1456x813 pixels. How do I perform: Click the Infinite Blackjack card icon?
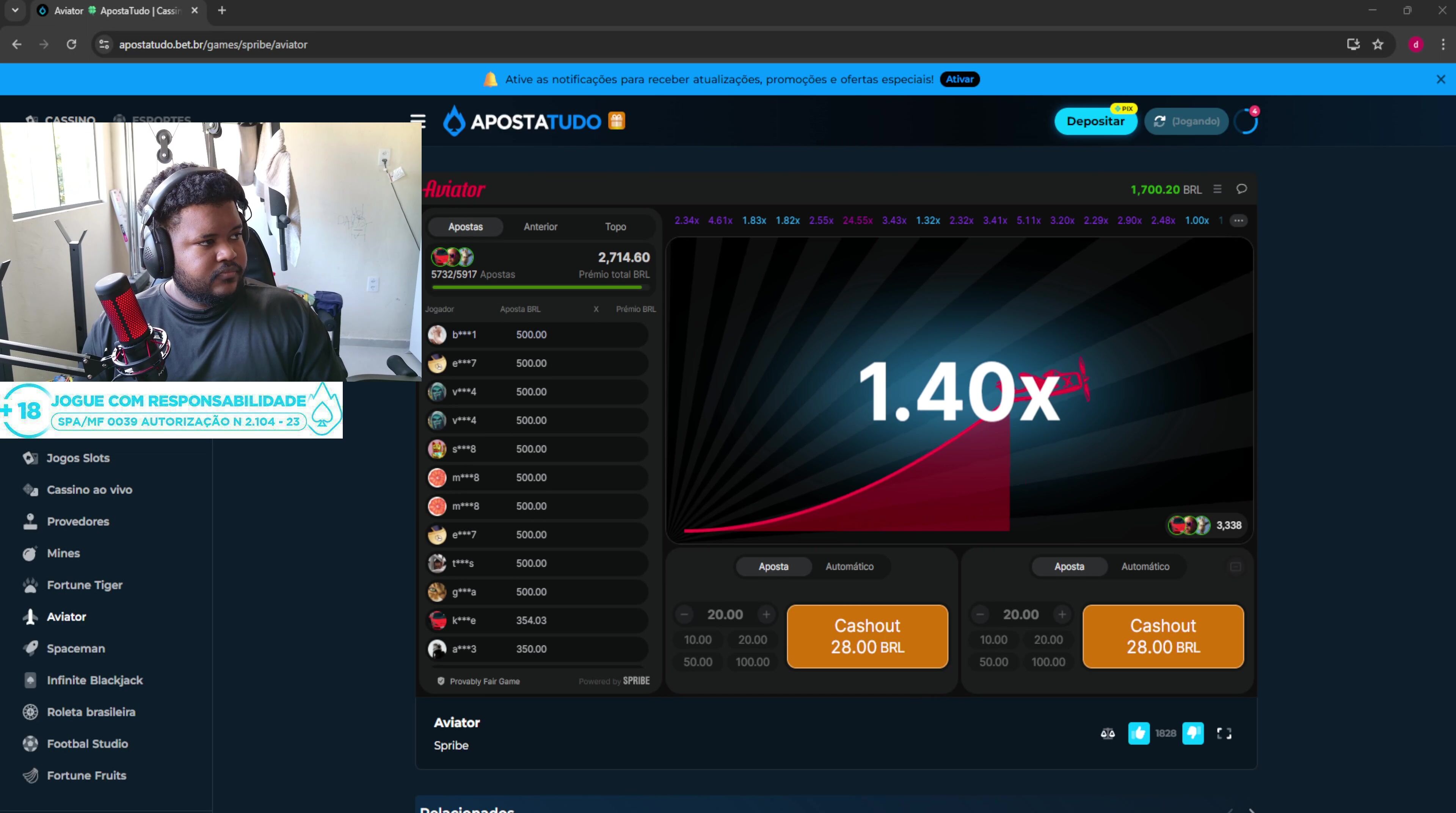tap(30, 680)
